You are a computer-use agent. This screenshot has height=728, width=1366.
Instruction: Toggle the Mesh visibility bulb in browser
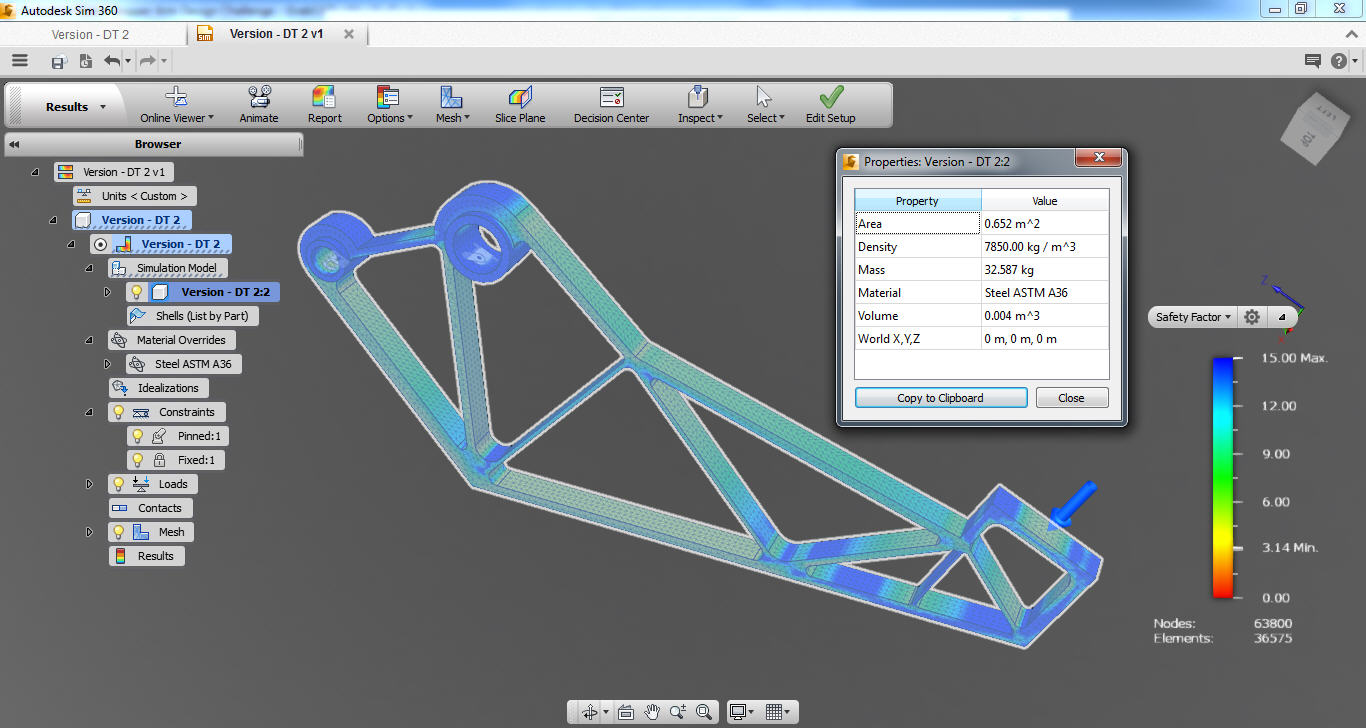[118, 532]
